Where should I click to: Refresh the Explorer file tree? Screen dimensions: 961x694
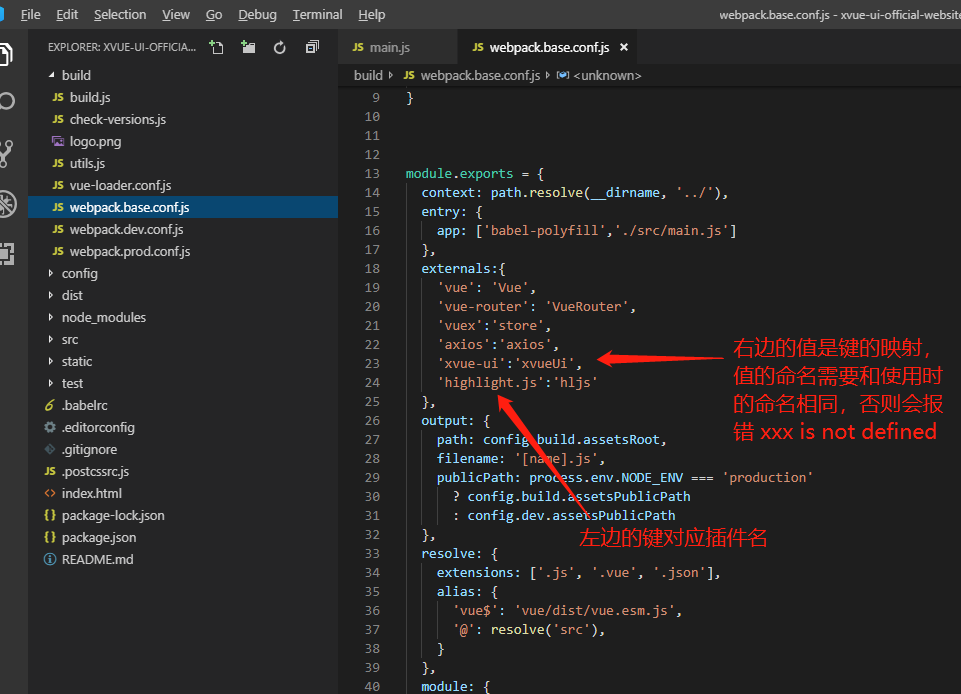[279, 47]
